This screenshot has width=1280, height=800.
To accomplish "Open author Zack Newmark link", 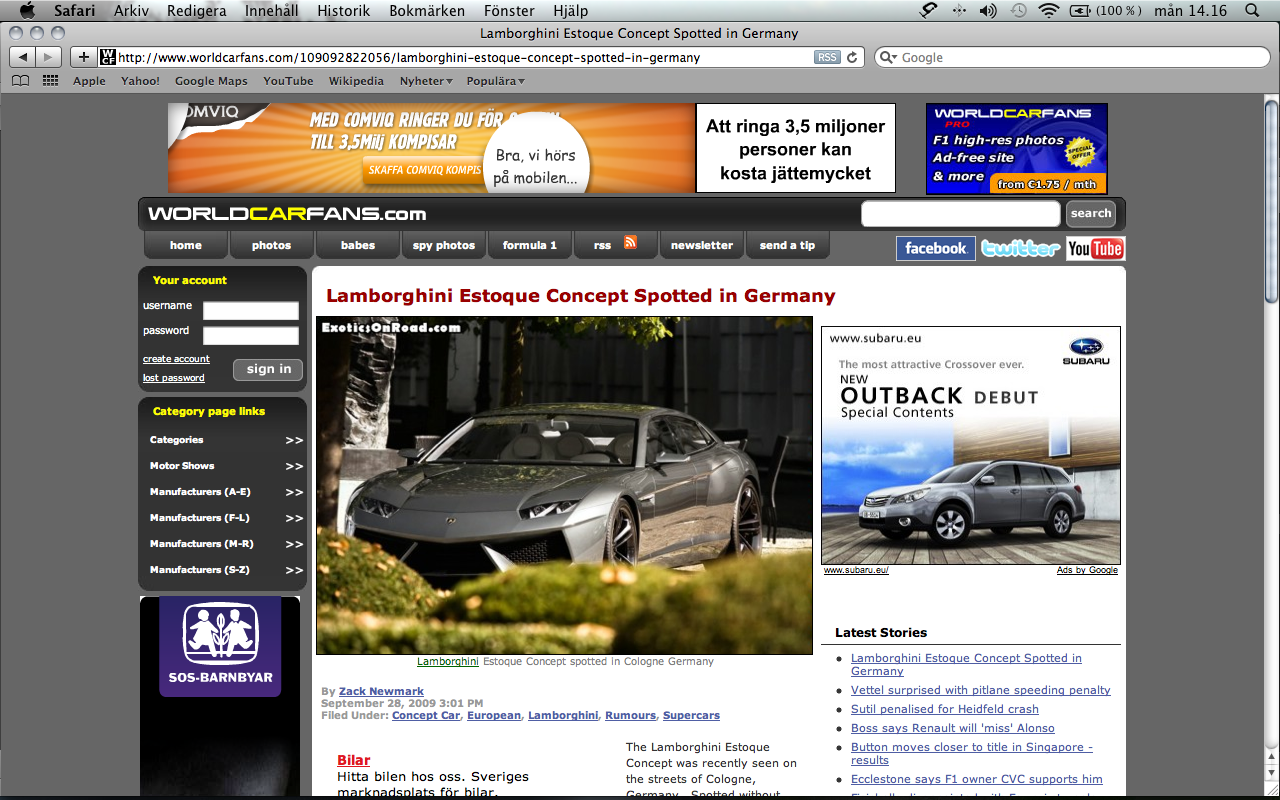I will pyautogui.click(x=381, y=691).
